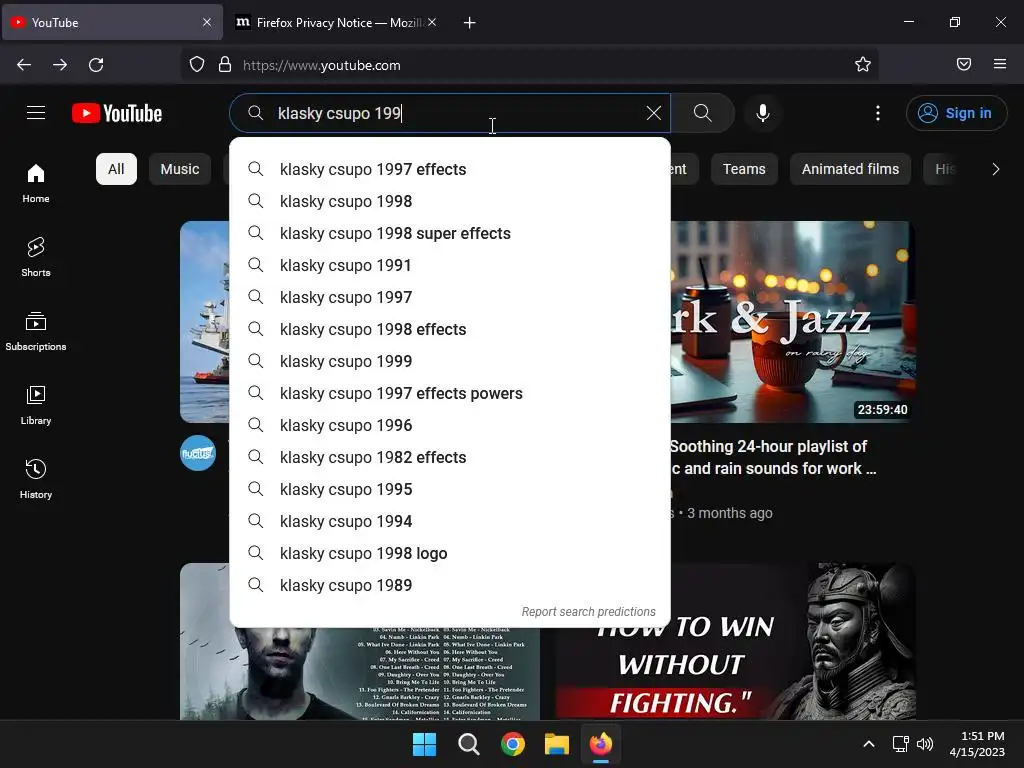Open the YouTube guide hamburger menu
Viewport: 1024px width, 768px height.
[36, 113]
